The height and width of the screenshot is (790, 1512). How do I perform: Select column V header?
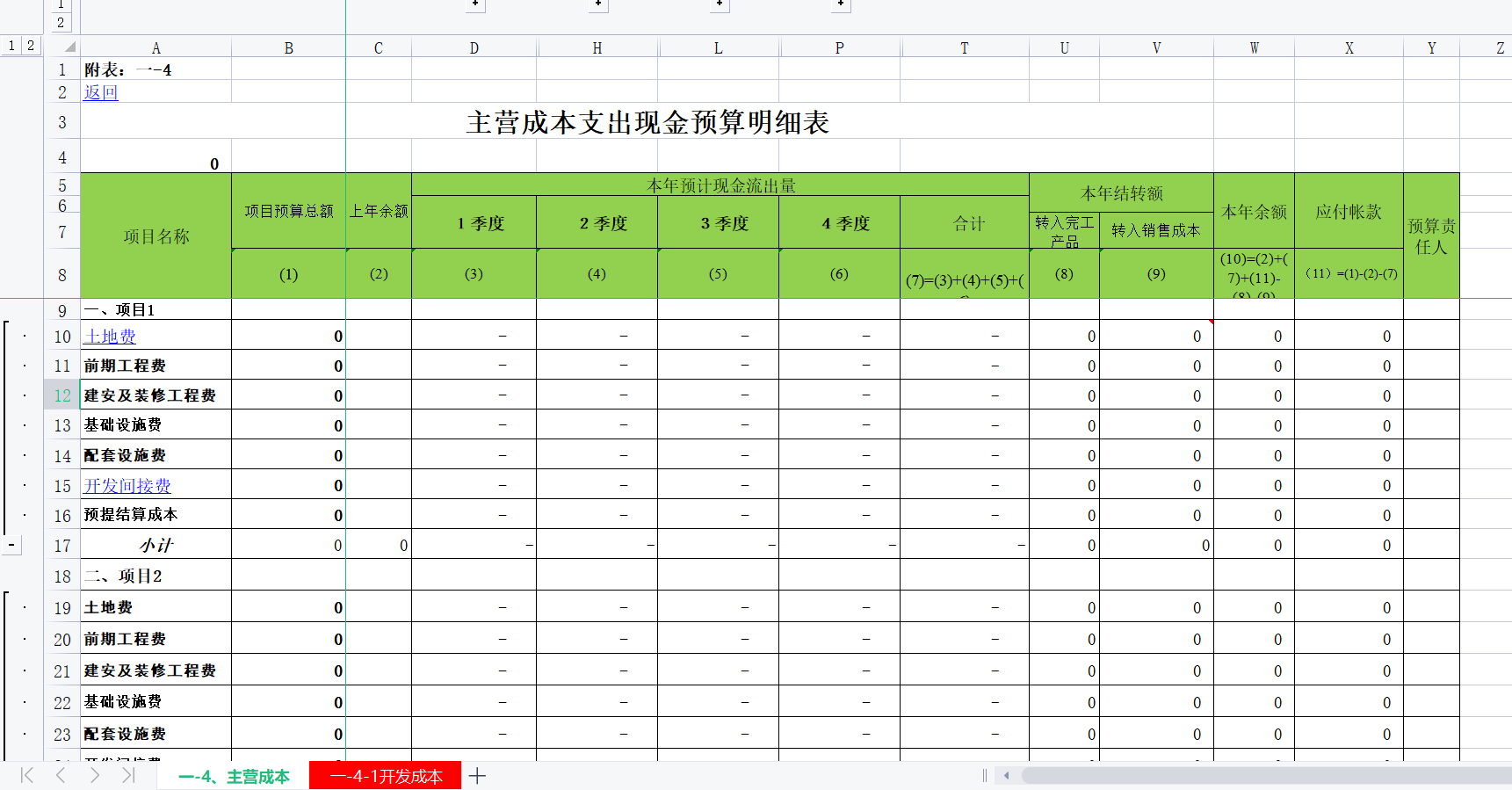[x=1157, y=48]
